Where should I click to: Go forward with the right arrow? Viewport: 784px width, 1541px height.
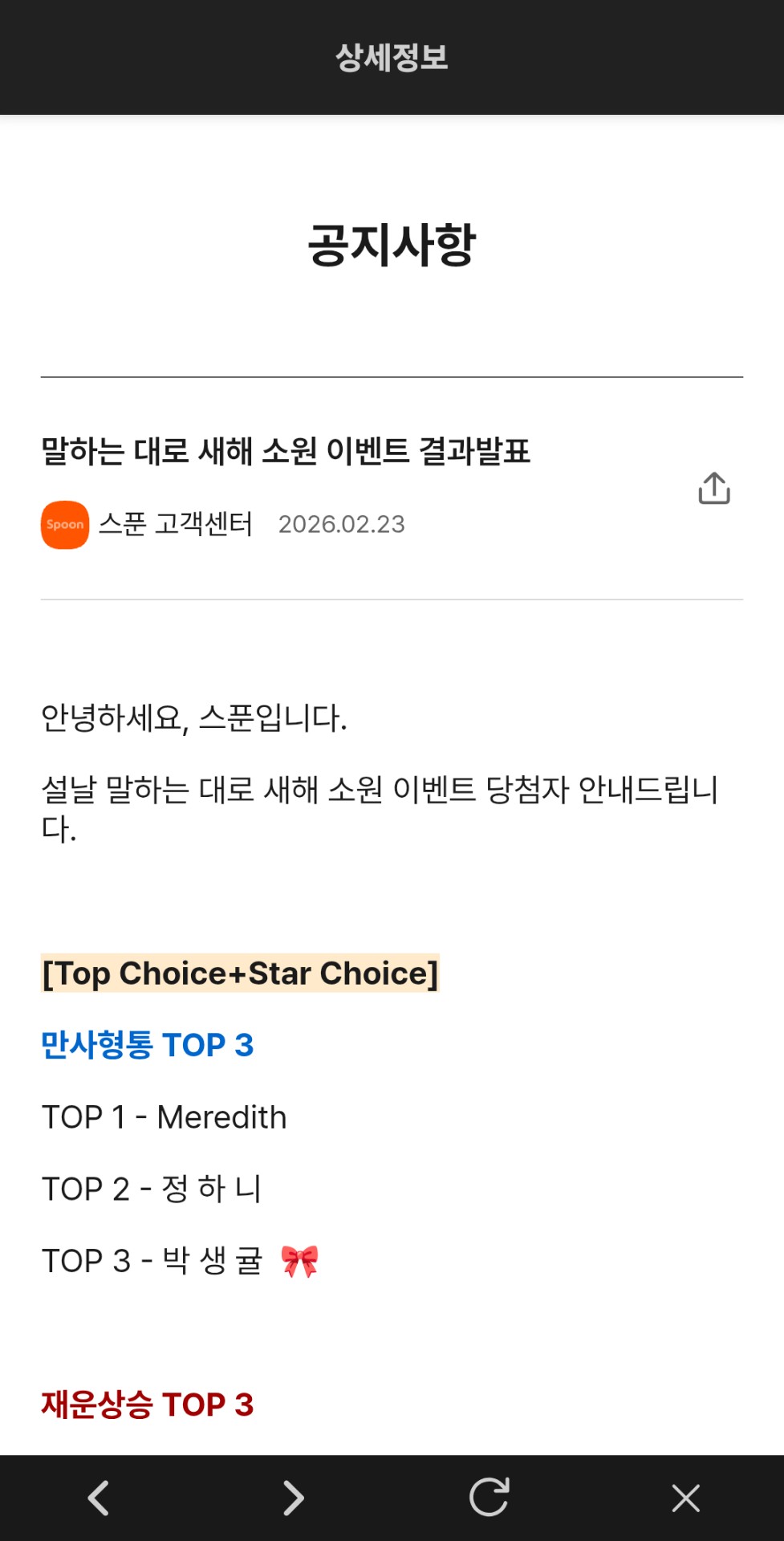[x=294, y=1498]
